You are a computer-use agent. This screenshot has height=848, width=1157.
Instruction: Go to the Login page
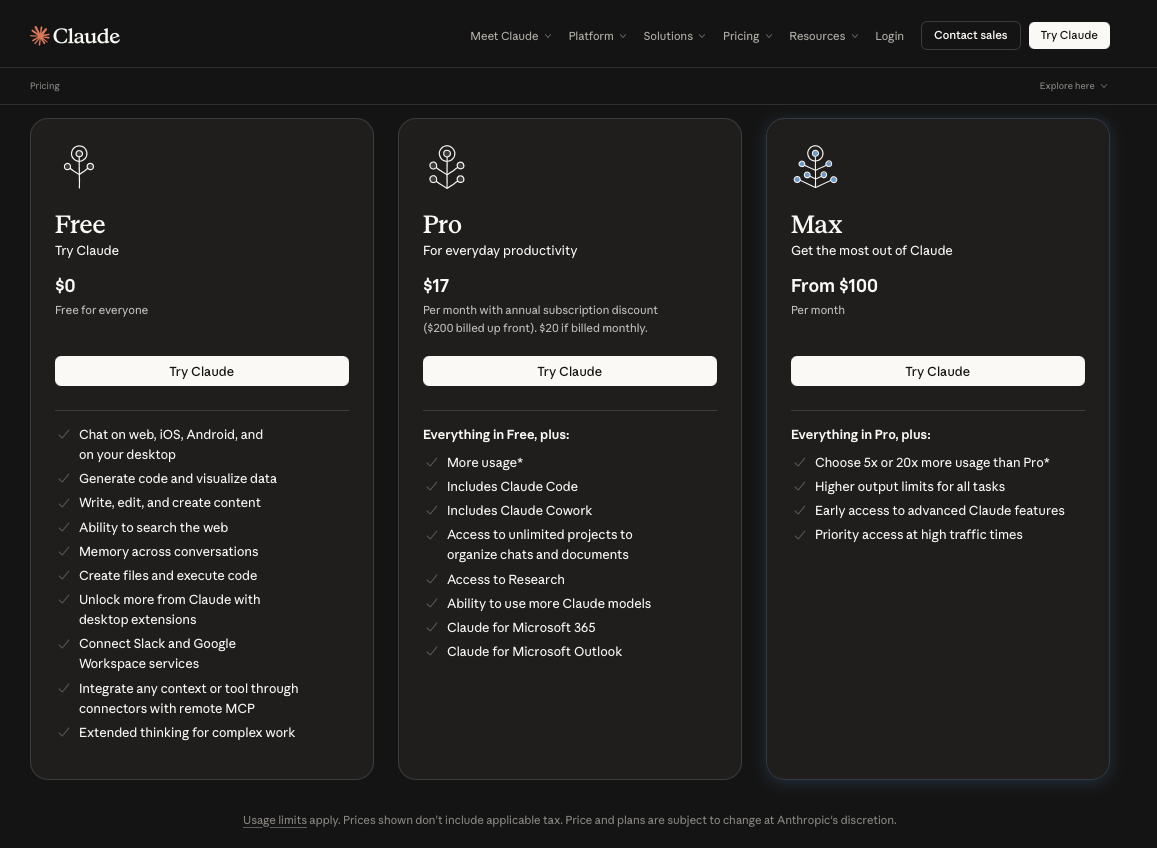[889, 36]
